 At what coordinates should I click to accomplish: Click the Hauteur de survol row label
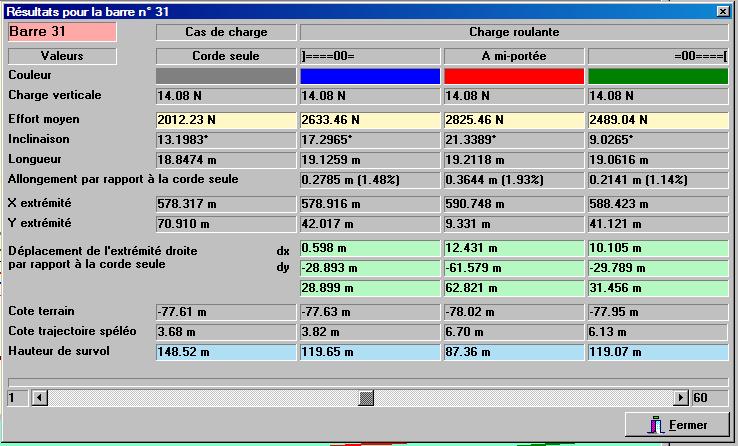click(x=59, y=351)
